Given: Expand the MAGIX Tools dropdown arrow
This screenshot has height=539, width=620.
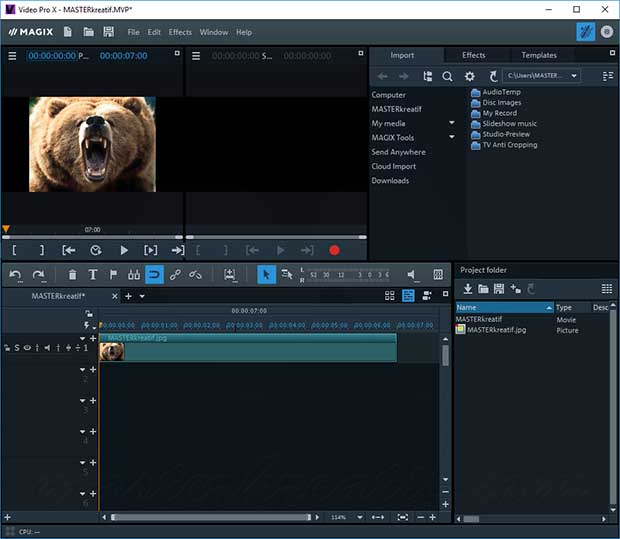Looking at the screenshot, I should (x=452, y=137).
